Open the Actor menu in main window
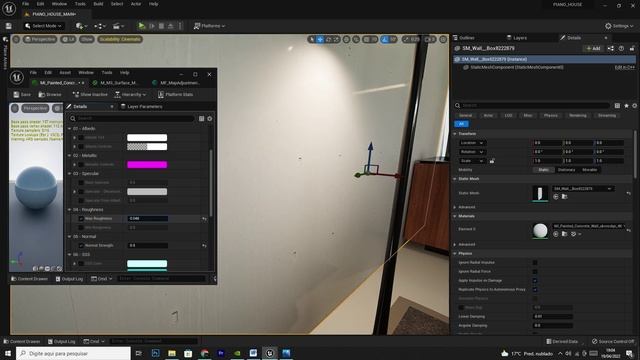 [136, 4]
